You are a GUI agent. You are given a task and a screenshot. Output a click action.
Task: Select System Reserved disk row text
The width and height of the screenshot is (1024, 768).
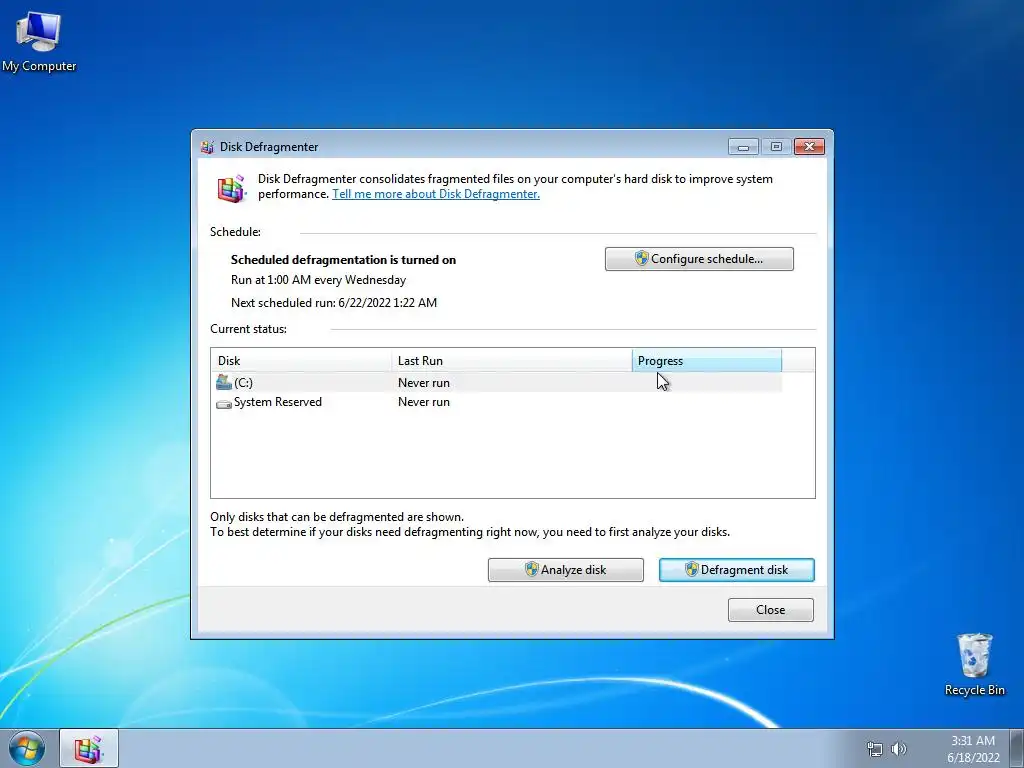click(x=278, y=402)
